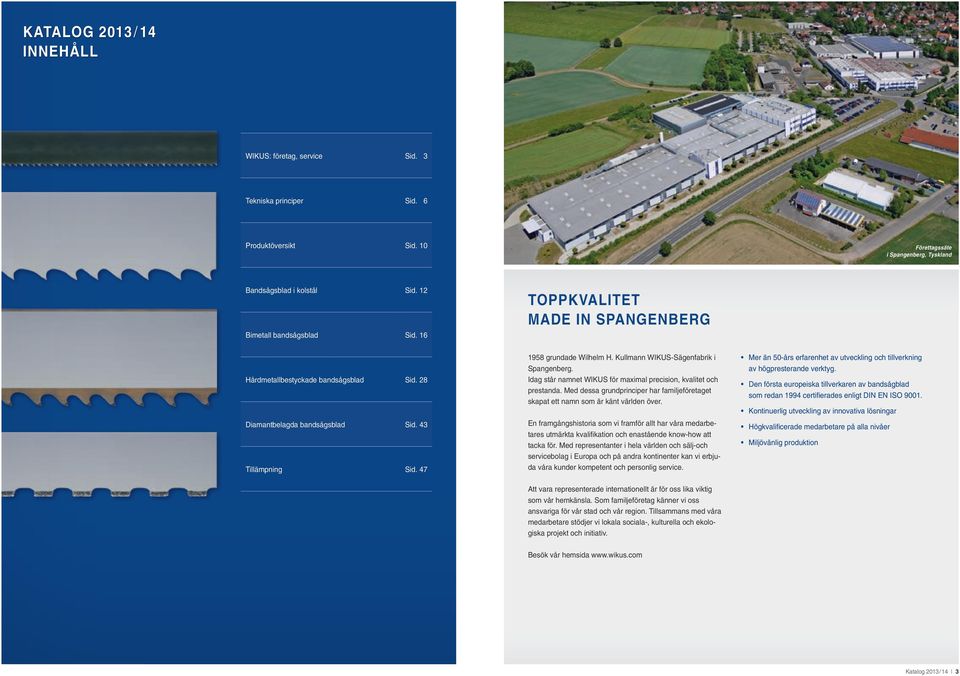Click the bullet 'Miljövänlig produktion'
960x676 pixels.
(x=779, y=443)
